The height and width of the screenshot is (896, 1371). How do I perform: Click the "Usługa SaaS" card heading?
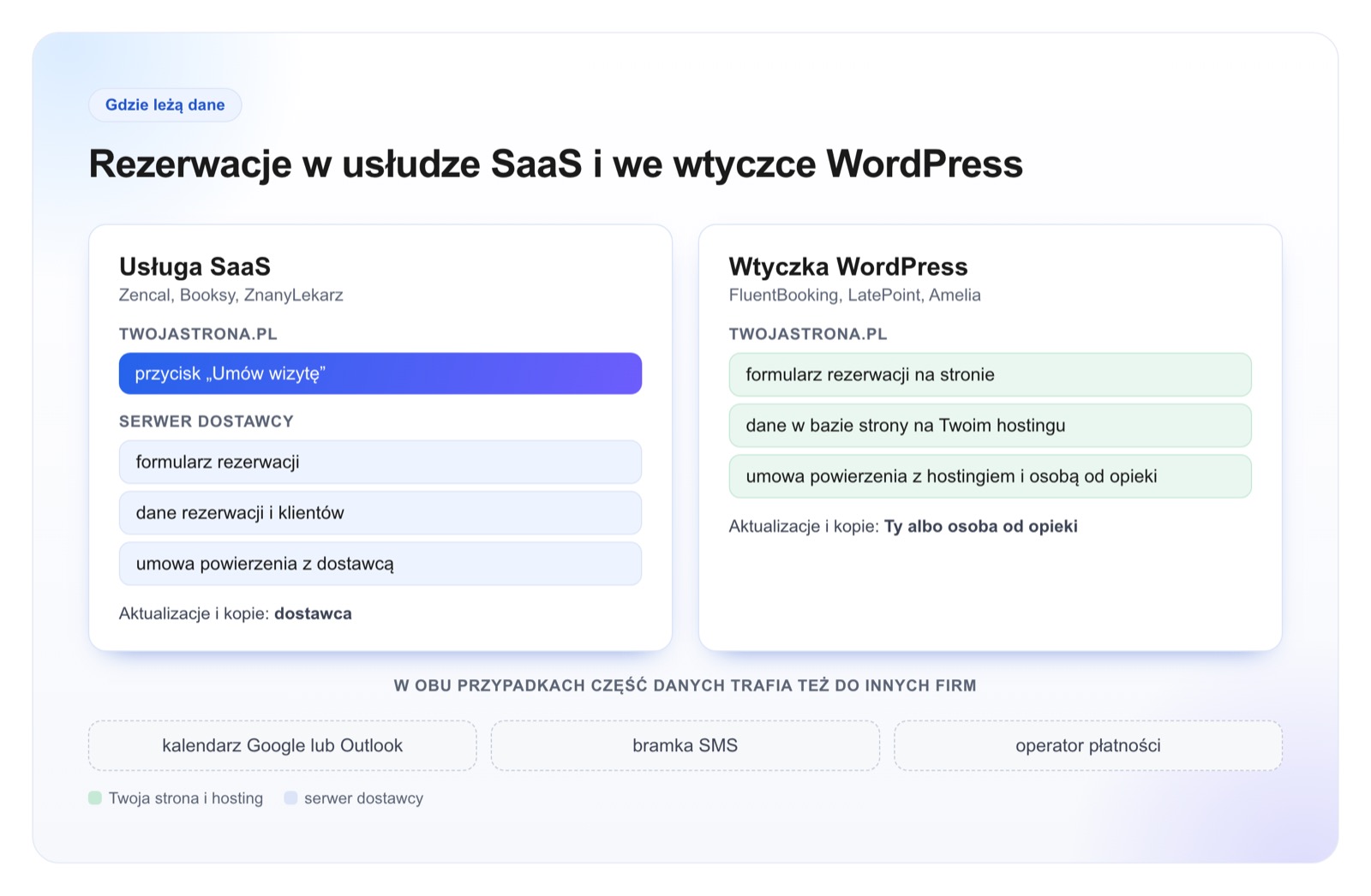195,266
